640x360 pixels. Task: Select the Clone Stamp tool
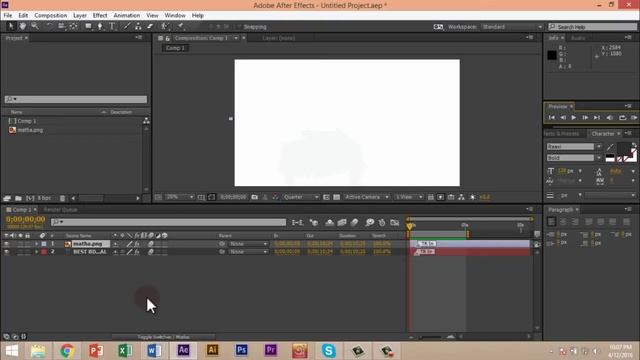coord(138,27)
